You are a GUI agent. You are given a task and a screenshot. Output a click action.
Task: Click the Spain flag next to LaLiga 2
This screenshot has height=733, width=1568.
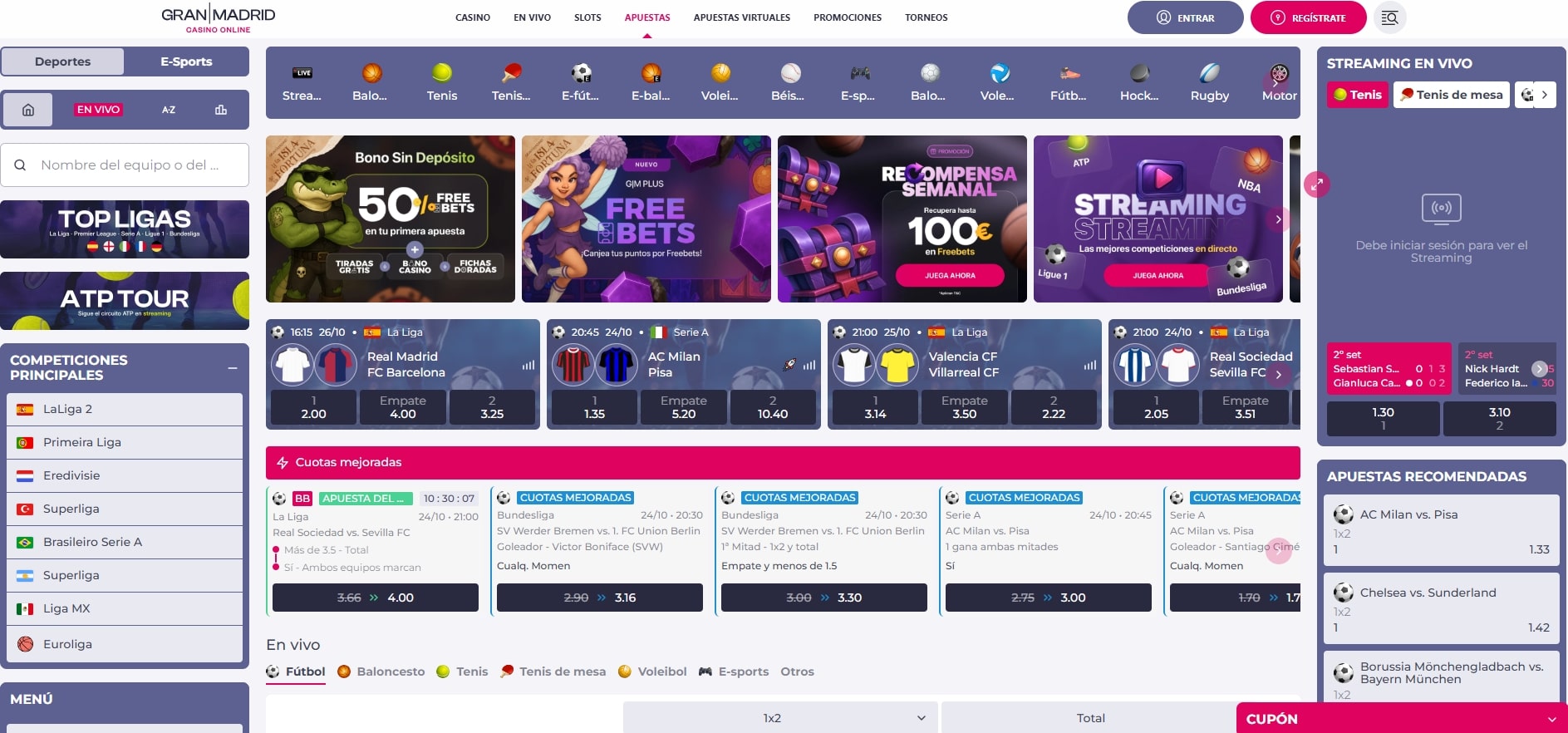click(x=25, y=409)
